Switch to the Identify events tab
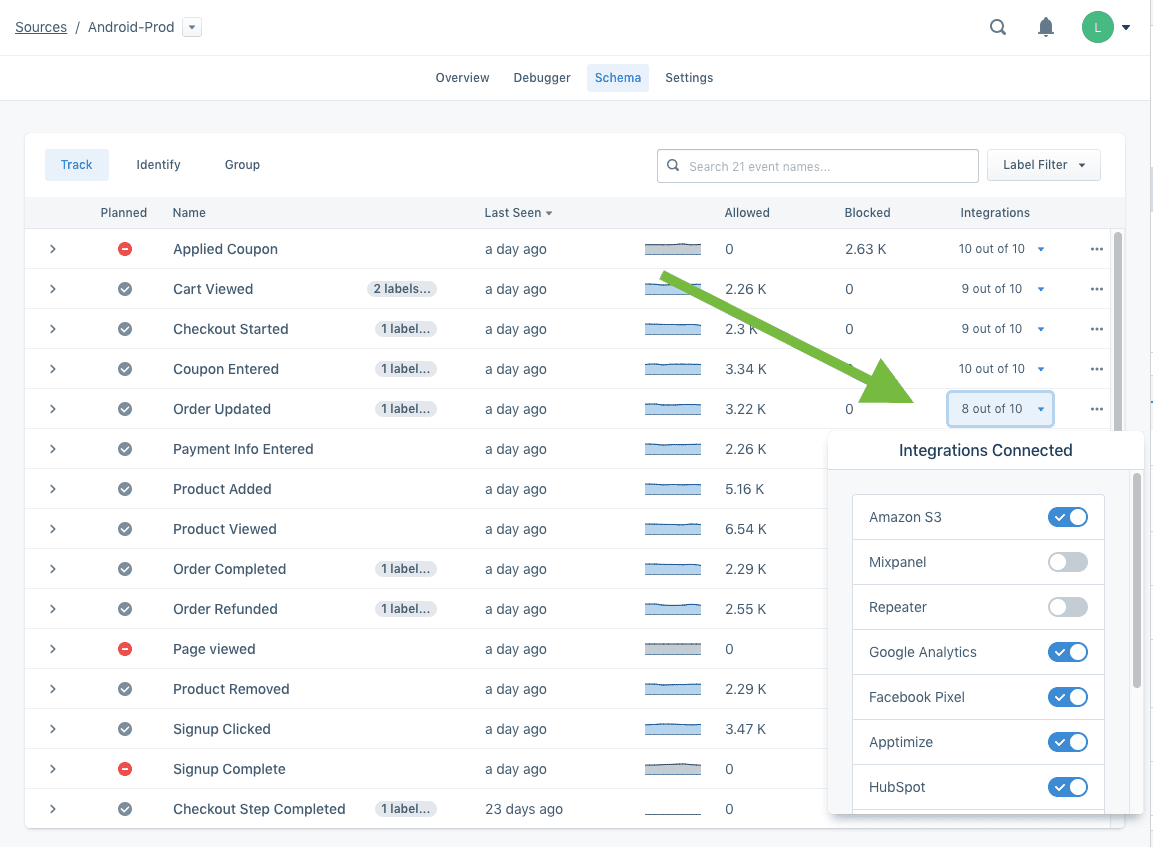The height and width of the screenshot is (847, 1153). click(158, 164)
